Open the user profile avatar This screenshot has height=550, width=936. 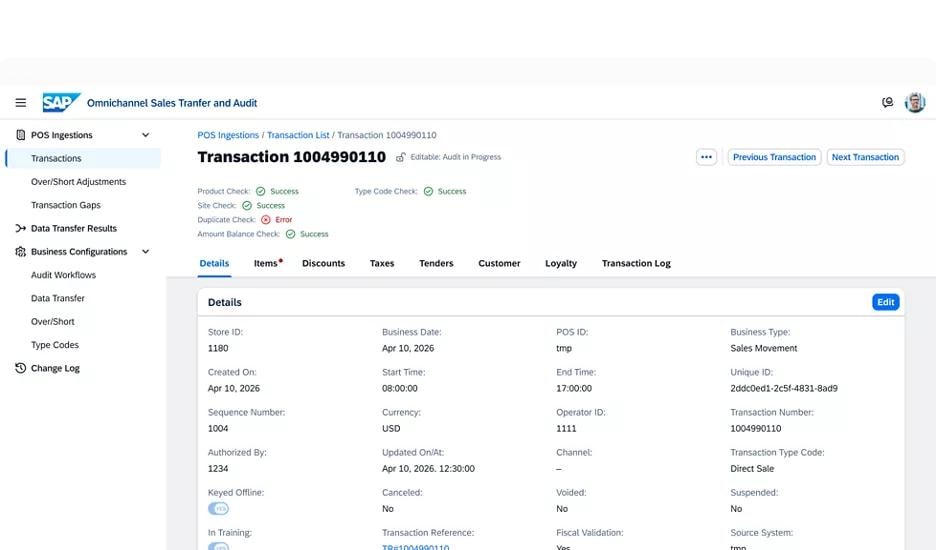915,103
